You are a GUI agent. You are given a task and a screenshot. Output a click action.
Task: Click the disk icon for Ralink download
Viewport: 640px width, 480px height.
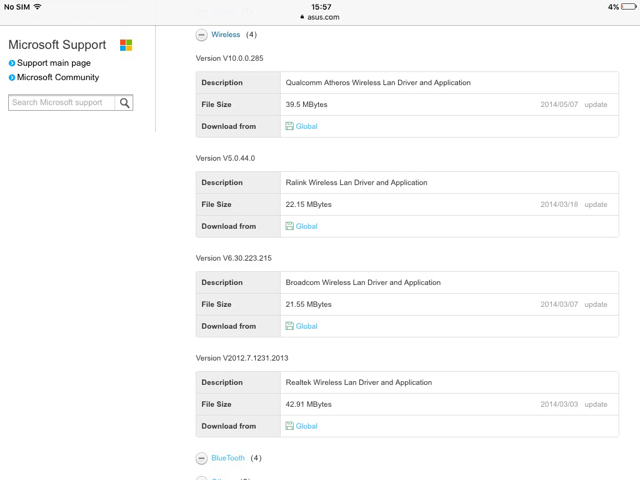click(x=289, y=226)
